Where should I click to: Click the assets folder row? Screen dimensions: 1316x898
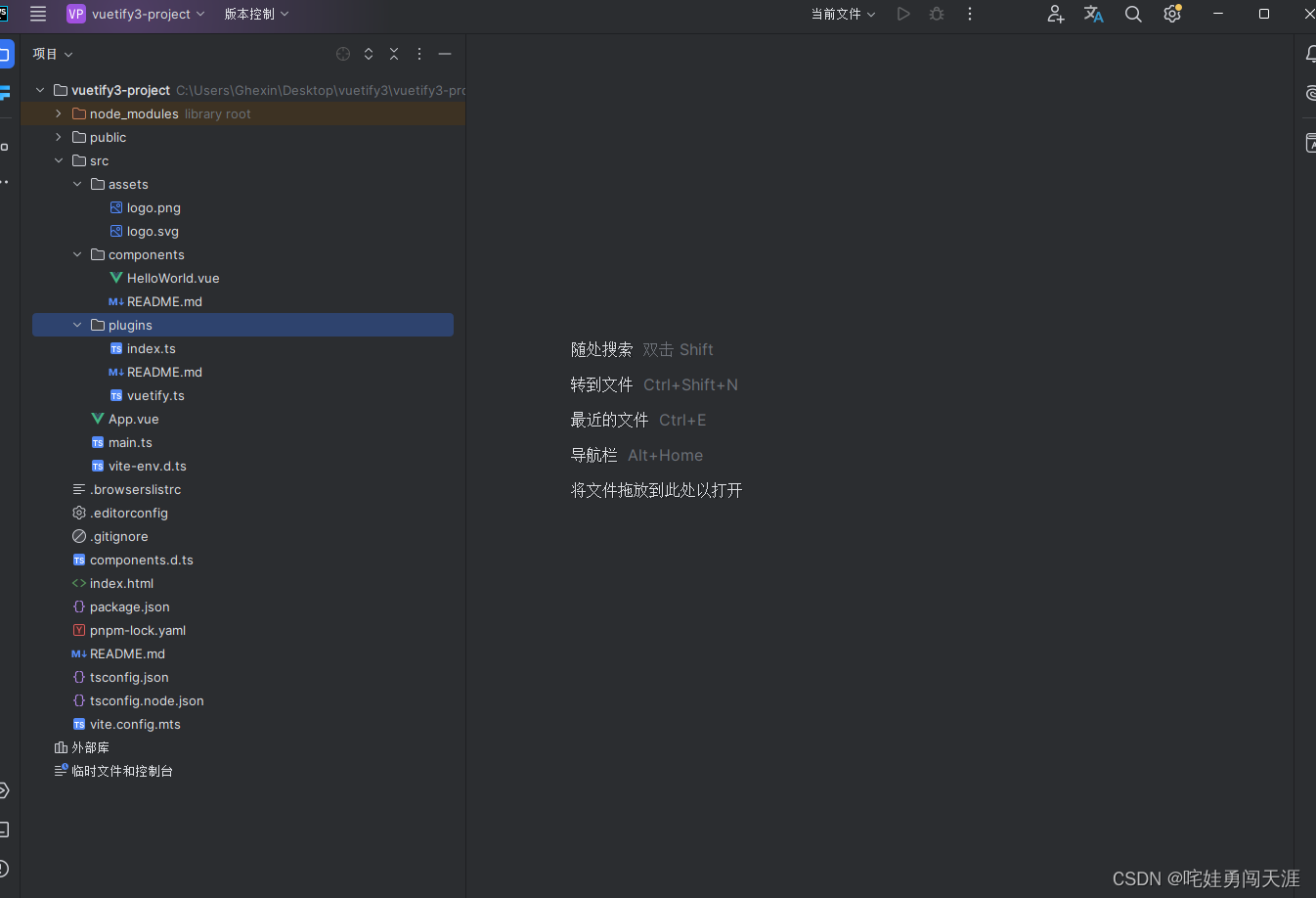(x=242, y=184)
